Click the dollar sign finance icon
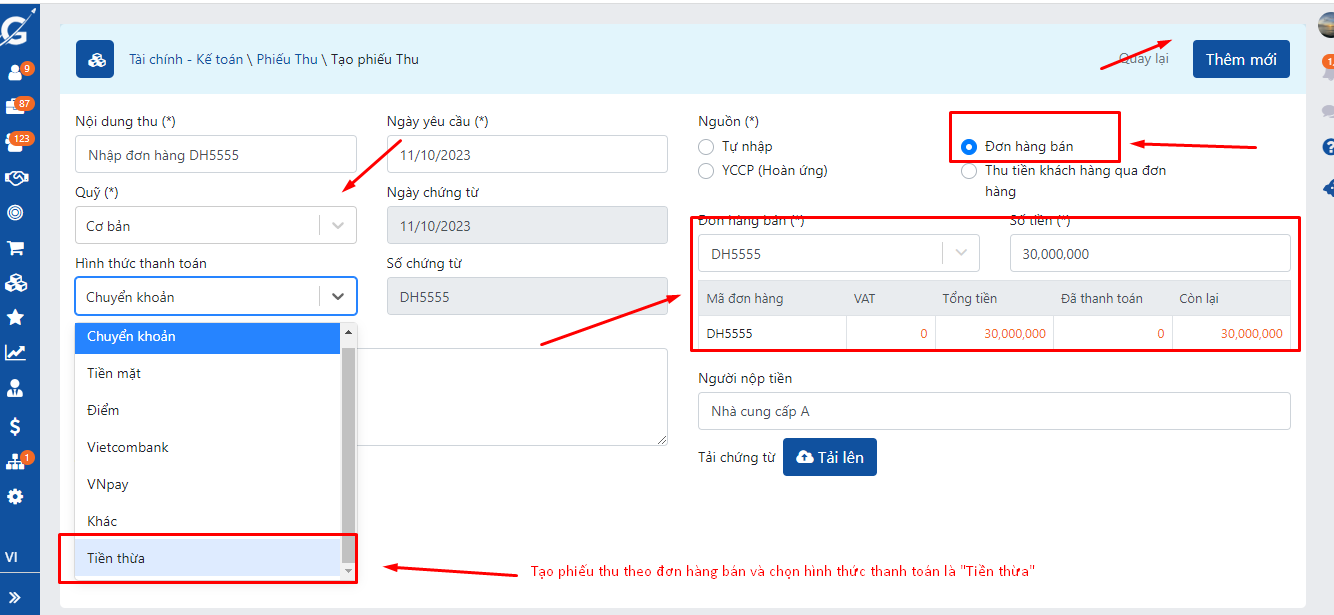 [x=16, y=426]
